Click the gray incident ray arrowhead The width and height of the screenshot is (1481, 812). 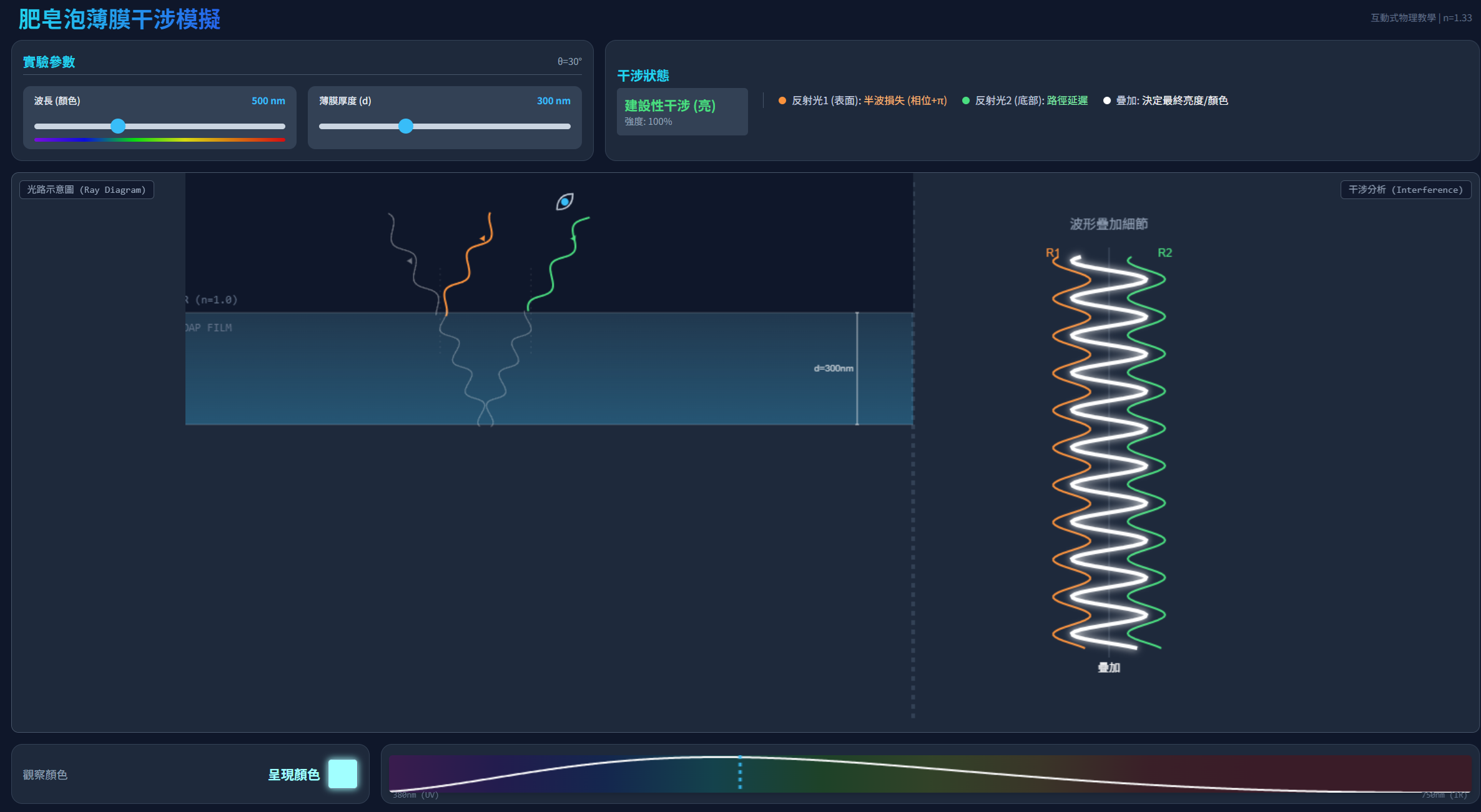[410, 261]
